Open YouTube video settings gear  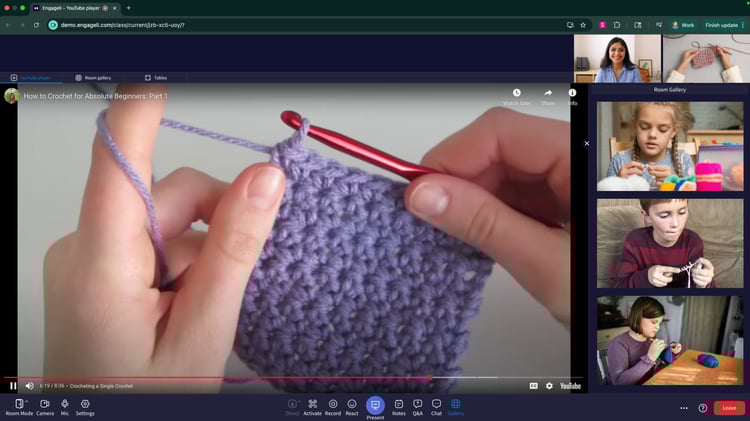(x=549, y=385)
